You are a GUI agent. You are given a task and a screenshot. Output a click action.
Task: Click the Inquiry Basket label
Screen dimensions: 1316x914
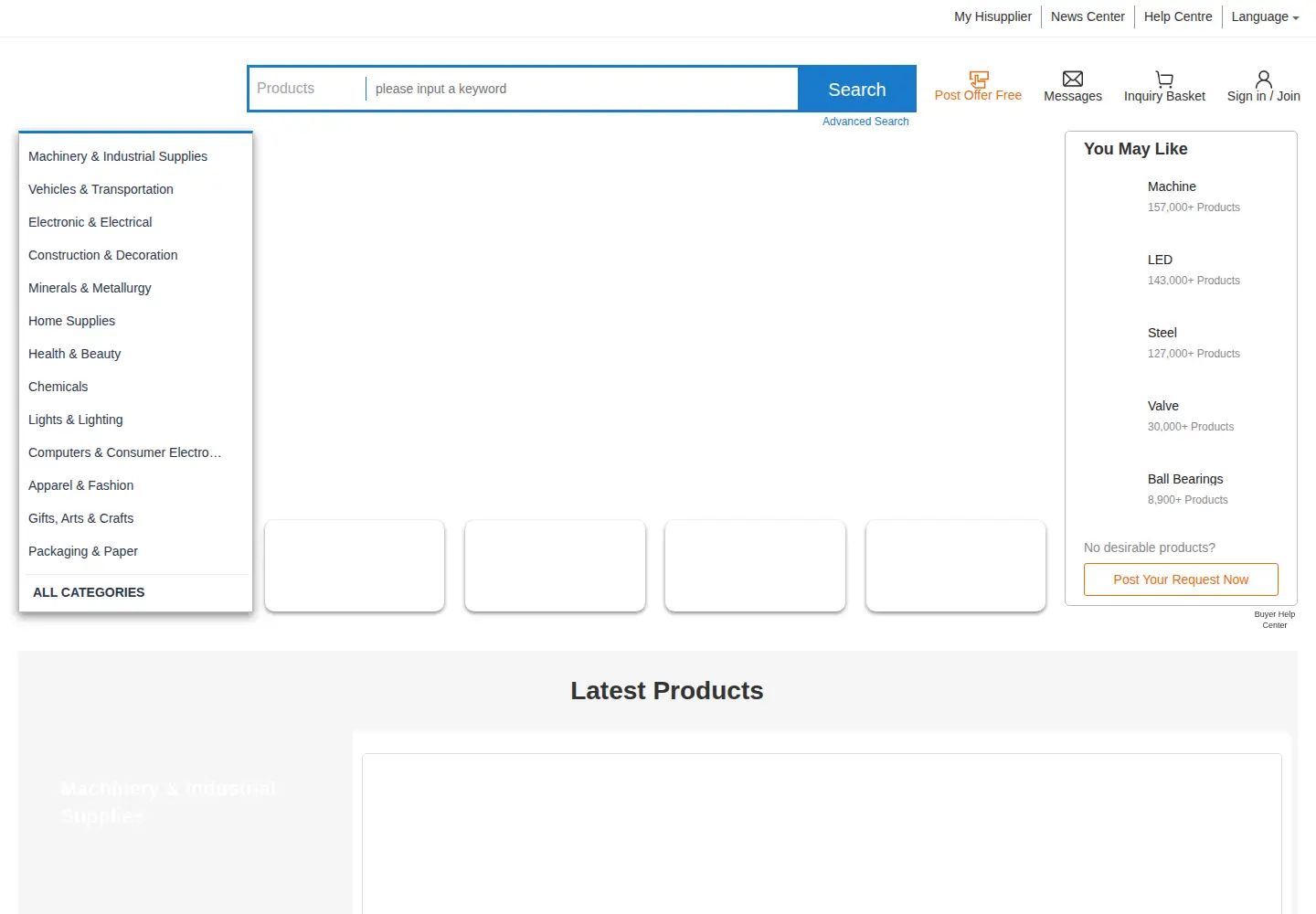tap(1164, 96)
